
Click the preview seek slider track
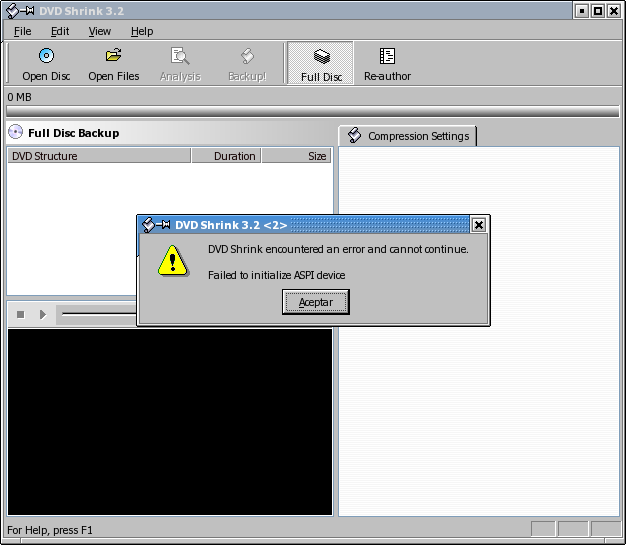click(x=99, y=314)
